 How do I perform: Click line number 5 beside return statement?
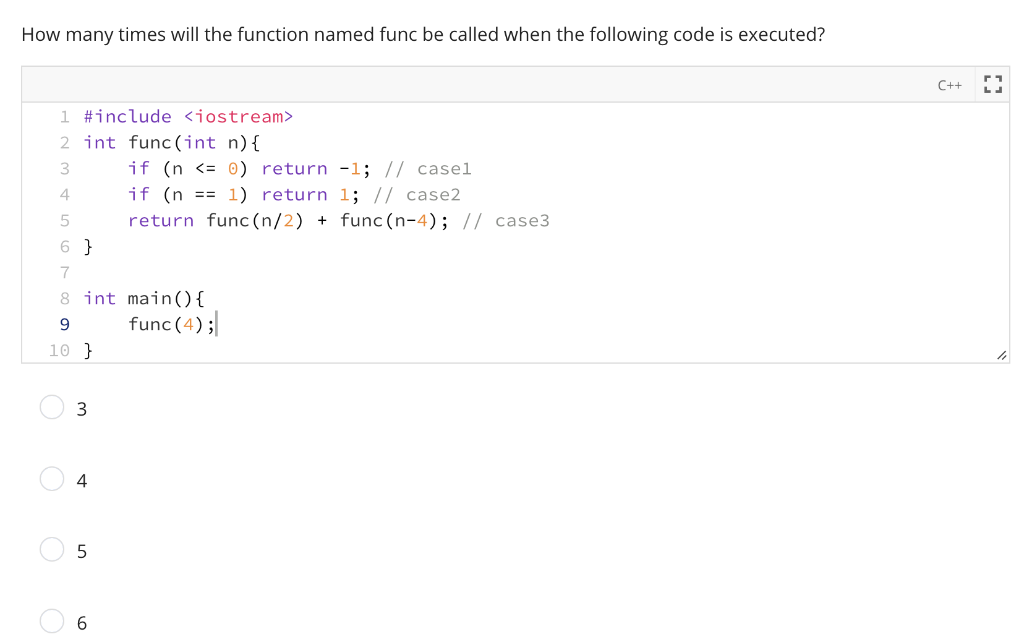tap(64, 220)
